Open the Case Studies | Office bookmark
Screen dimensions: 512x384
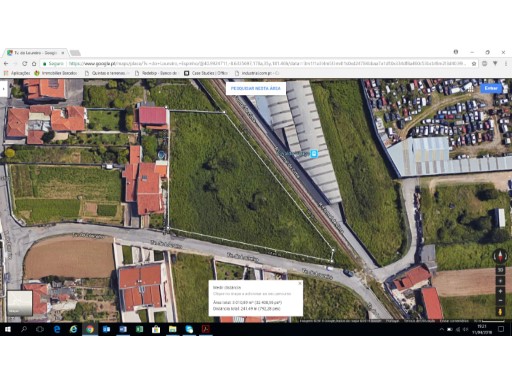pos(206,73)
